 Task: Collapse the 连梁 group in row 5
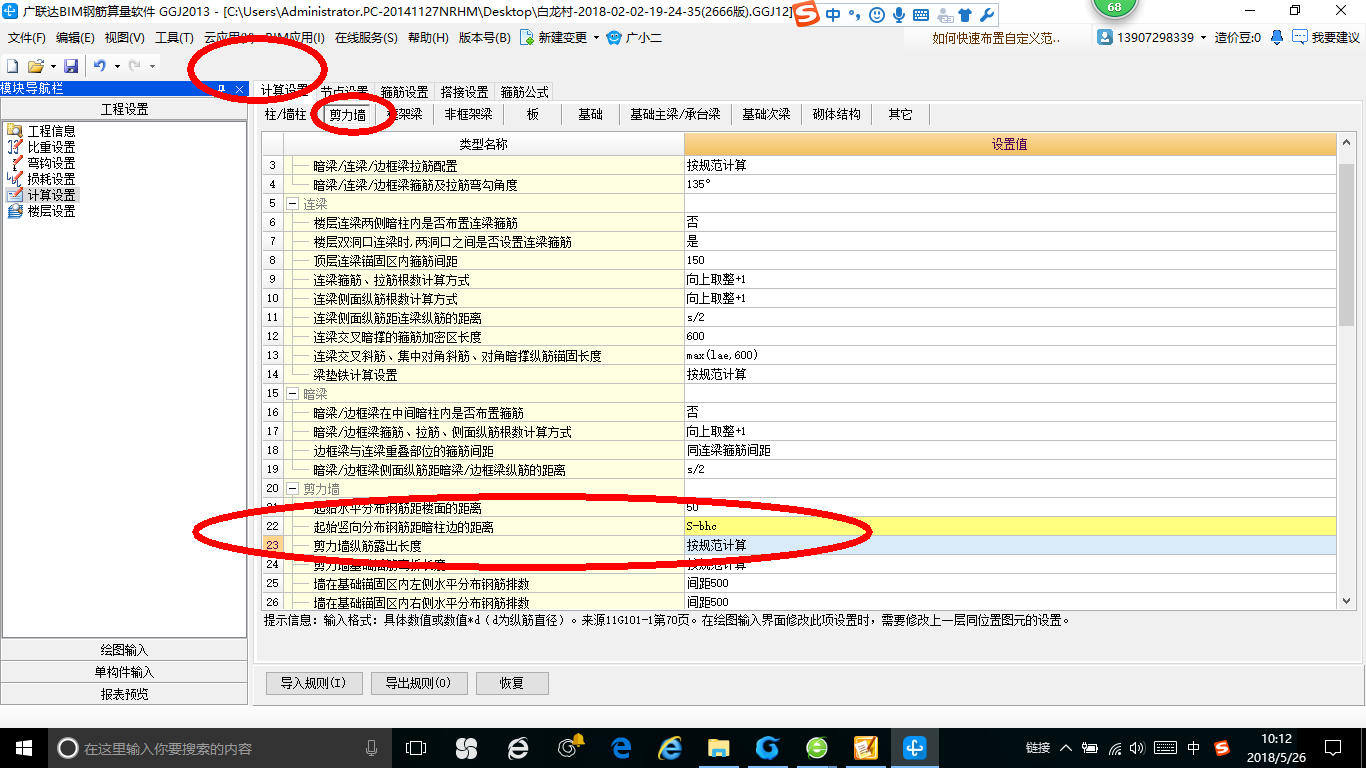click(x=292, y=203)
